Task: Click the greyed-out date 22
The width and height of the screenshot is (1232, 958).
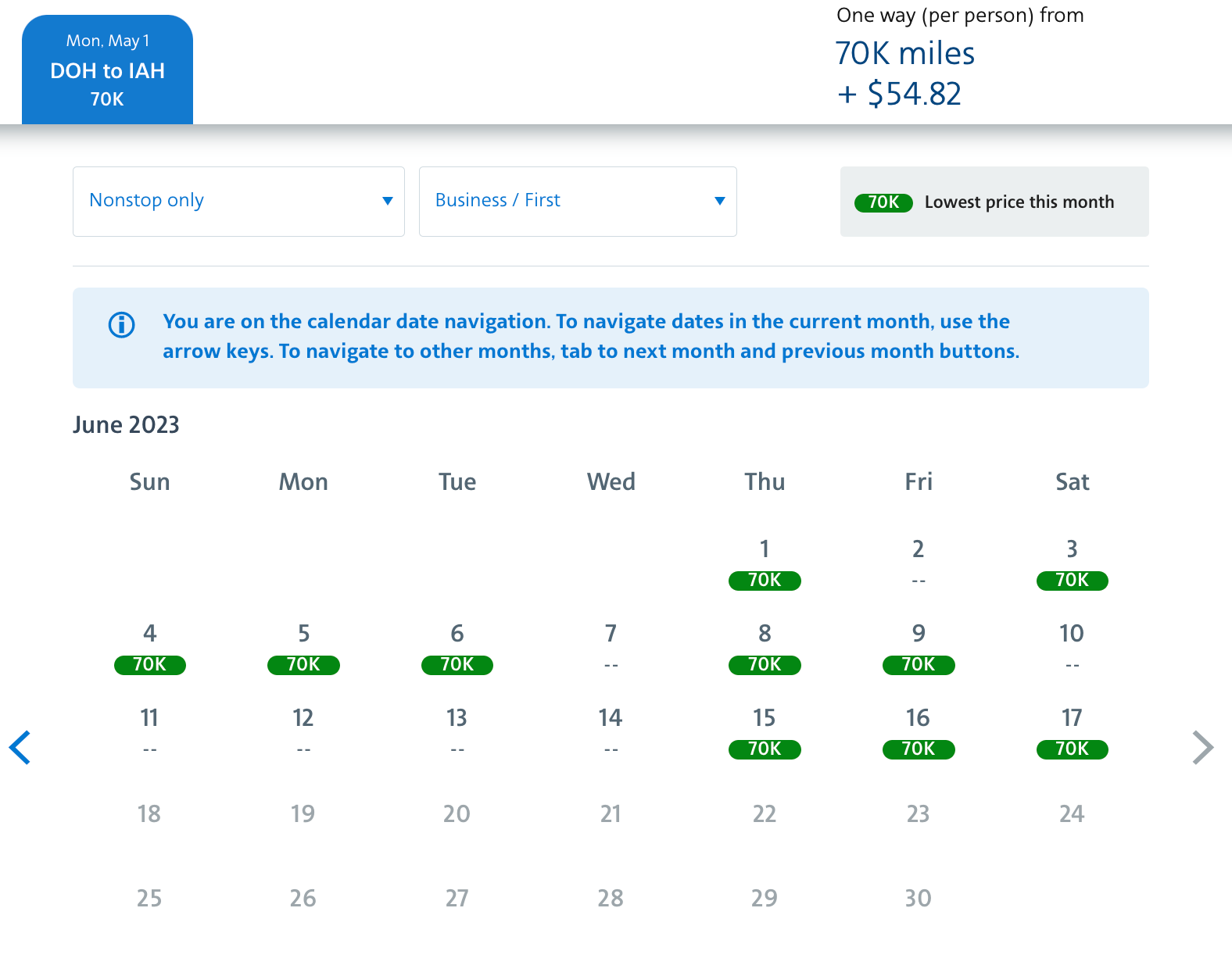Action: click(x=765, y=813)
